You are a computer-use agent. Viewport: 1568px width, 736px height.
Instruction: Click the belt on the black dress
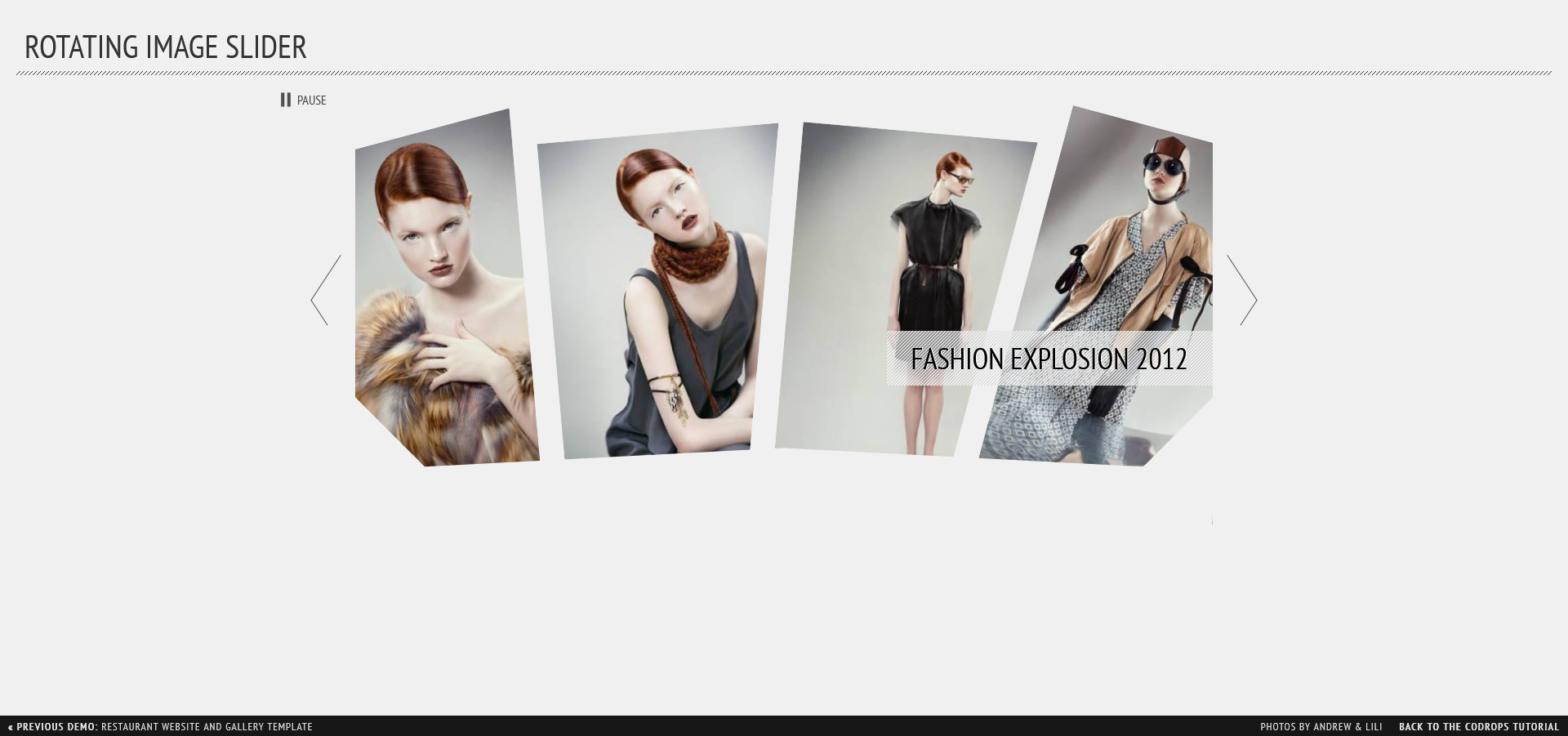(x=933, y=267)
